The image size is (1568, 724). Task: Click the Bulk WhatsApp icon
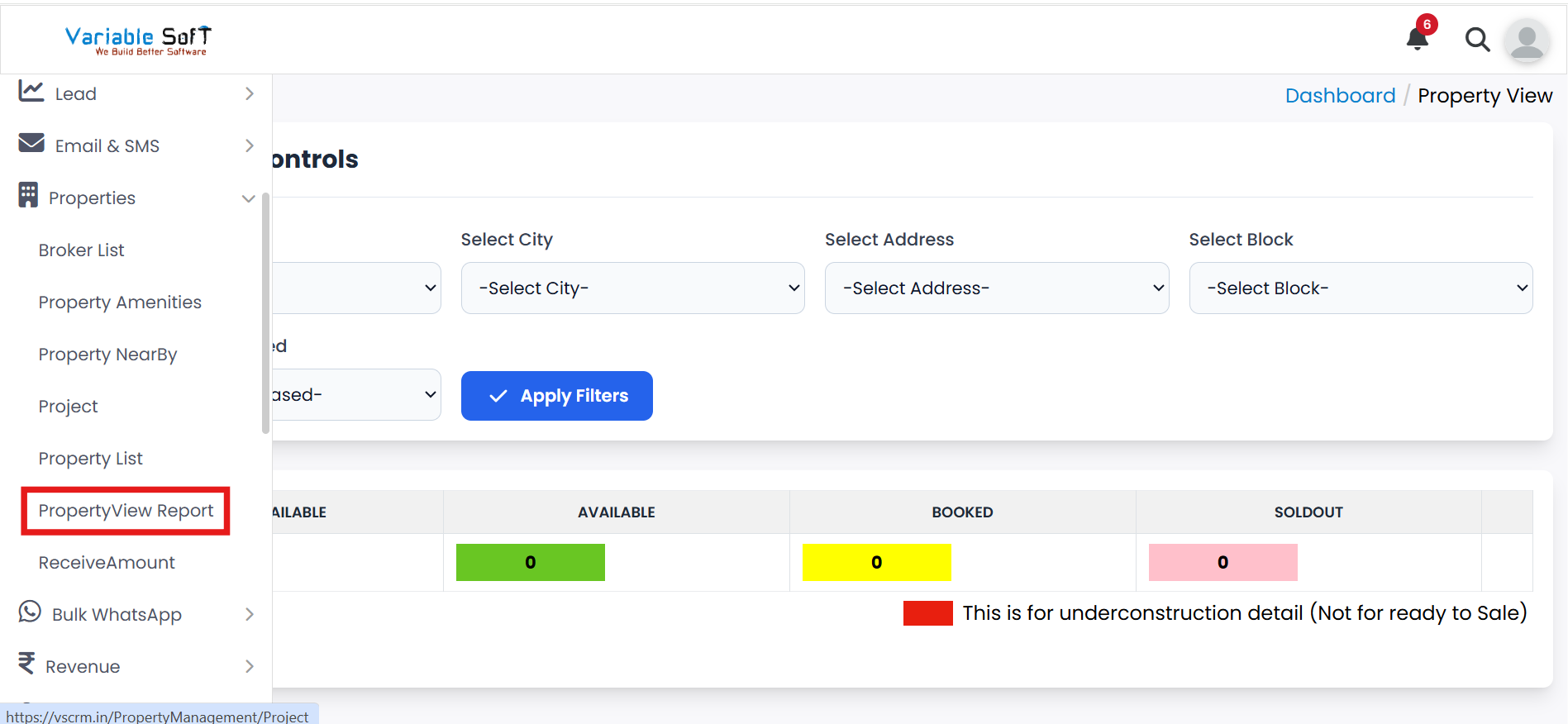point(30,612)
